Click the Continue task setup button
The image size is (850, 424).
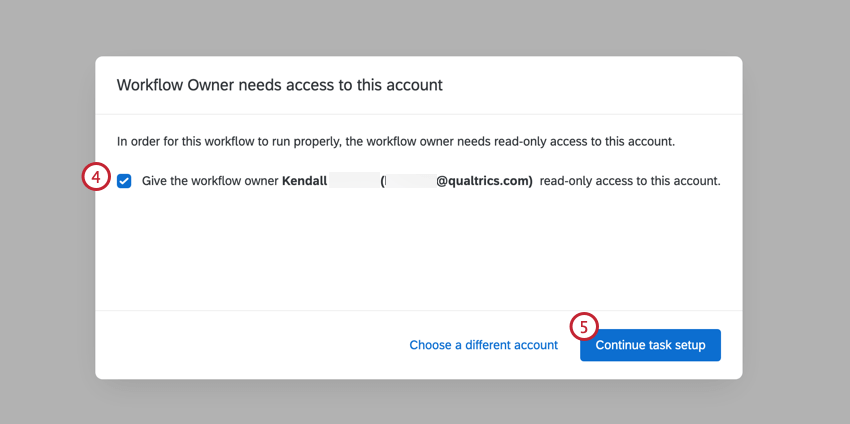click(650, 345)
